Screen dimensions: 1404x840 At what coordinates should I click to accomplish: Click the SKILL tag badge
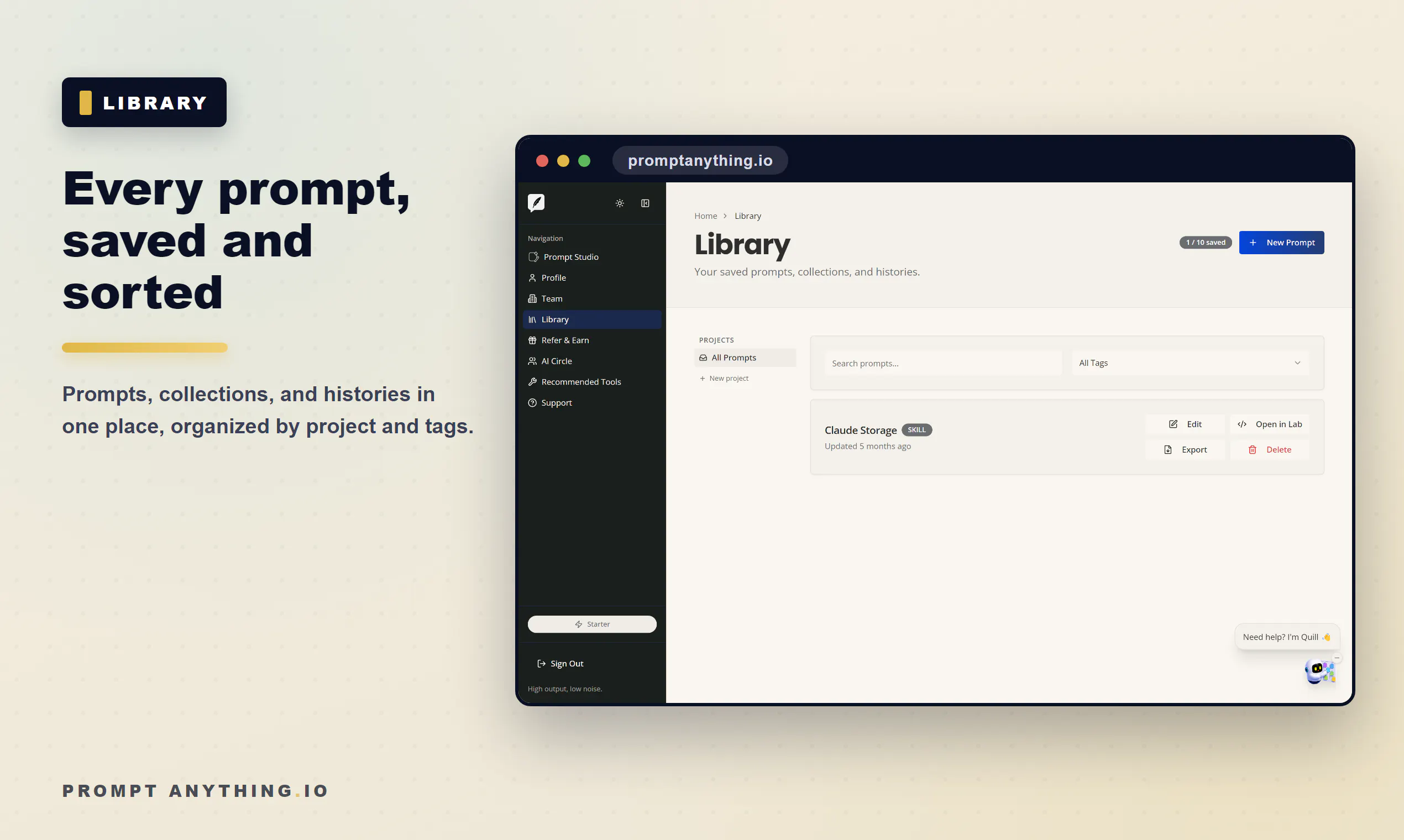916,429
